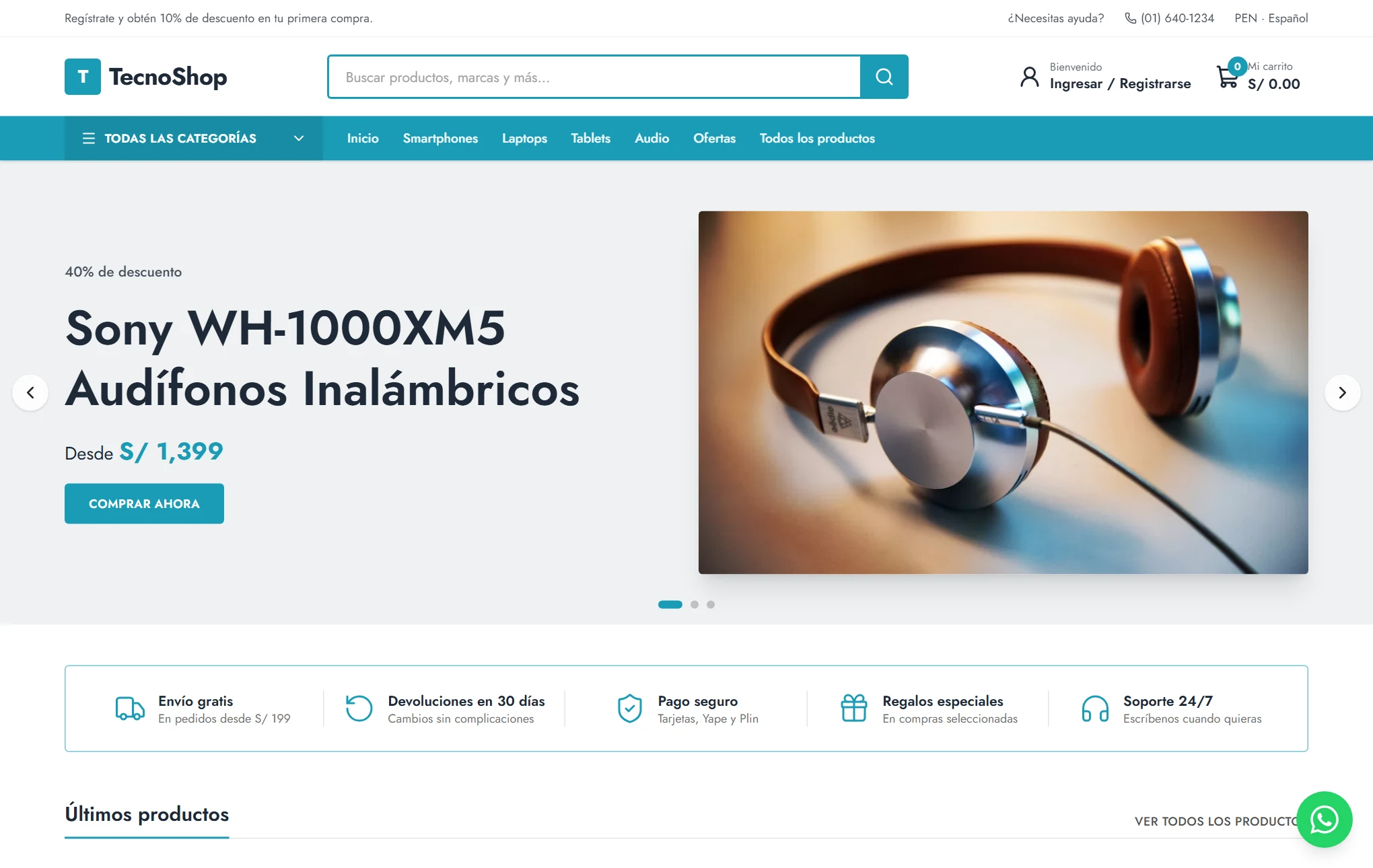Open Todos los productos menu item

point(817,138)
